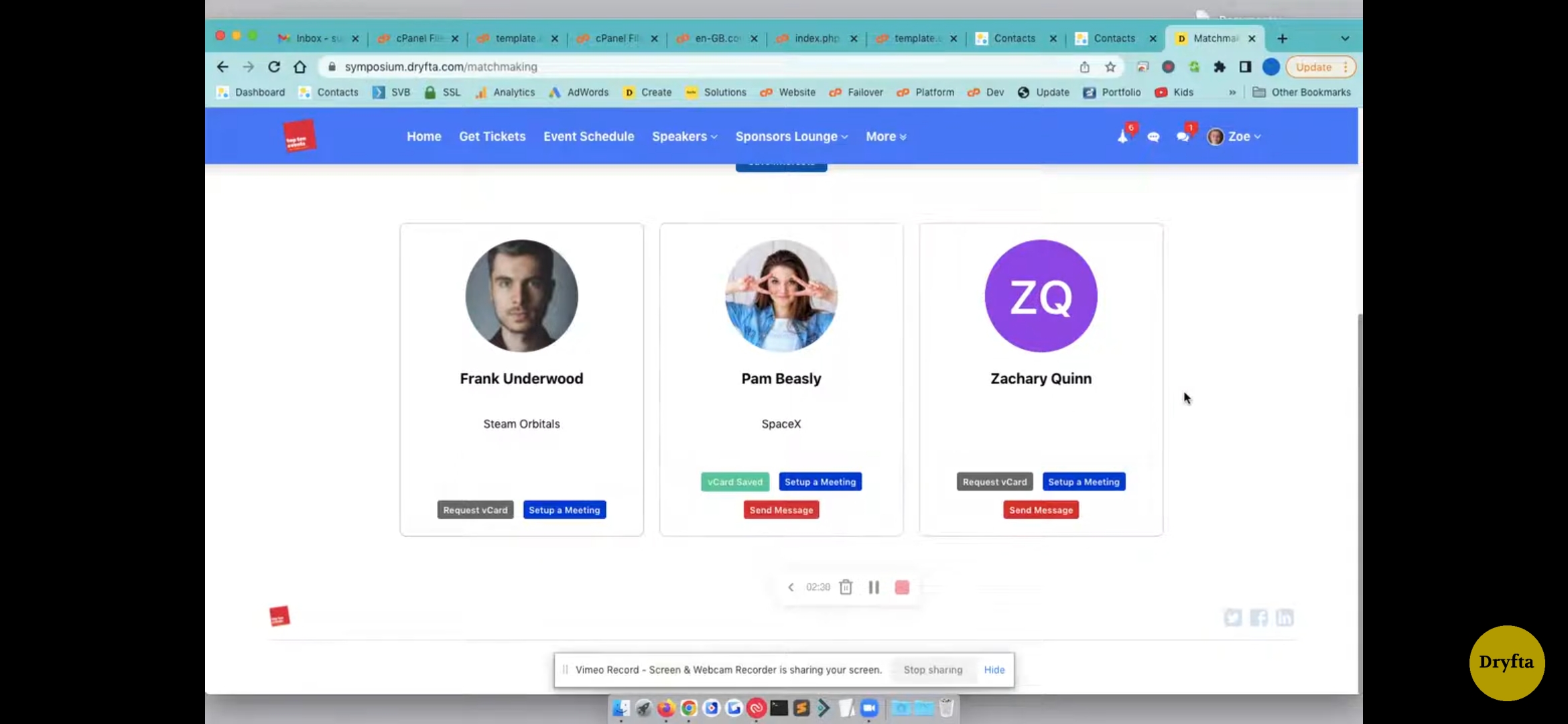Open the Chrome Update menu button

click(1321, 66)
